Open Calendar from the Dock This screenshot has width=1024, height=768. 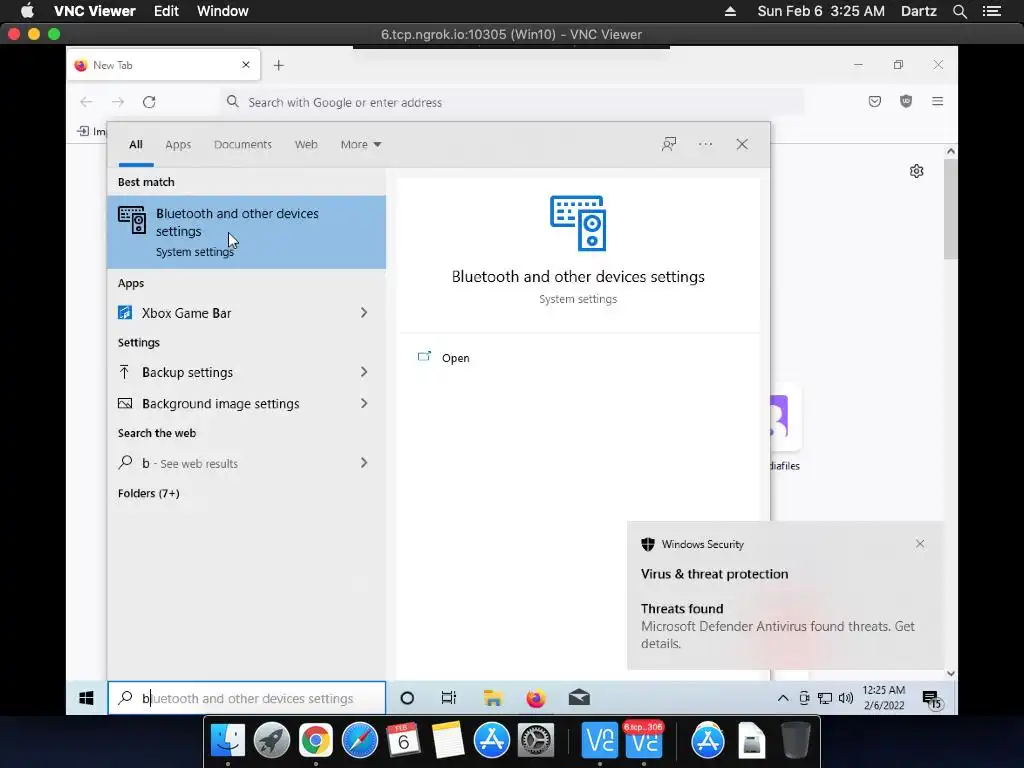click(x=404, y=741)
